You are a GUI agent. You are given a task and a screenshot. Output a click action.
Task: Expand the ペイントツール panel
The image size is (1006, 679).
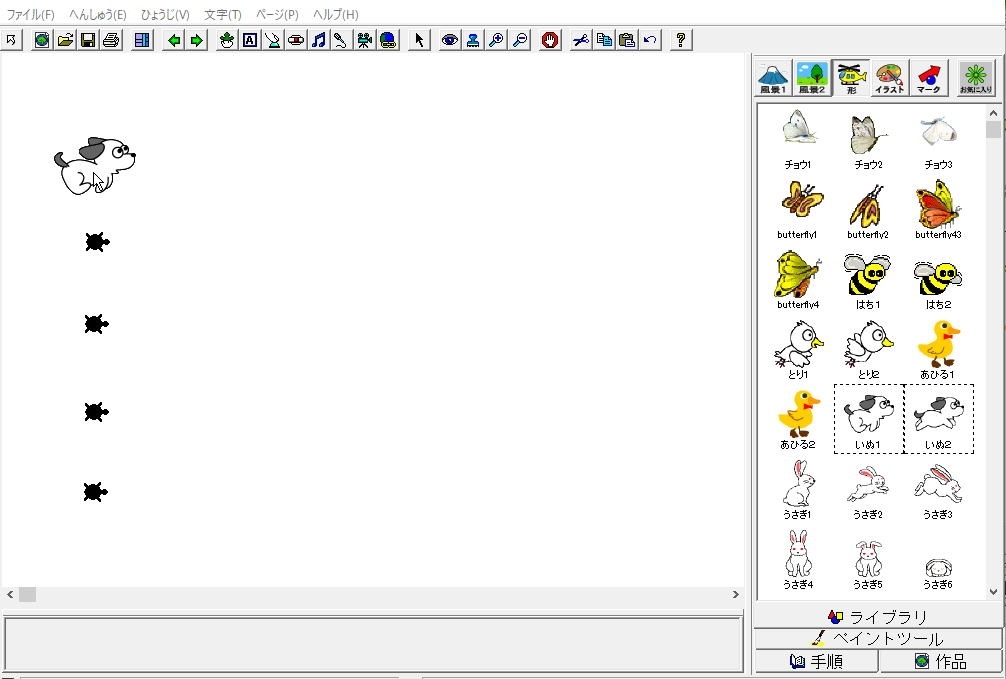(x=877, y=639)
